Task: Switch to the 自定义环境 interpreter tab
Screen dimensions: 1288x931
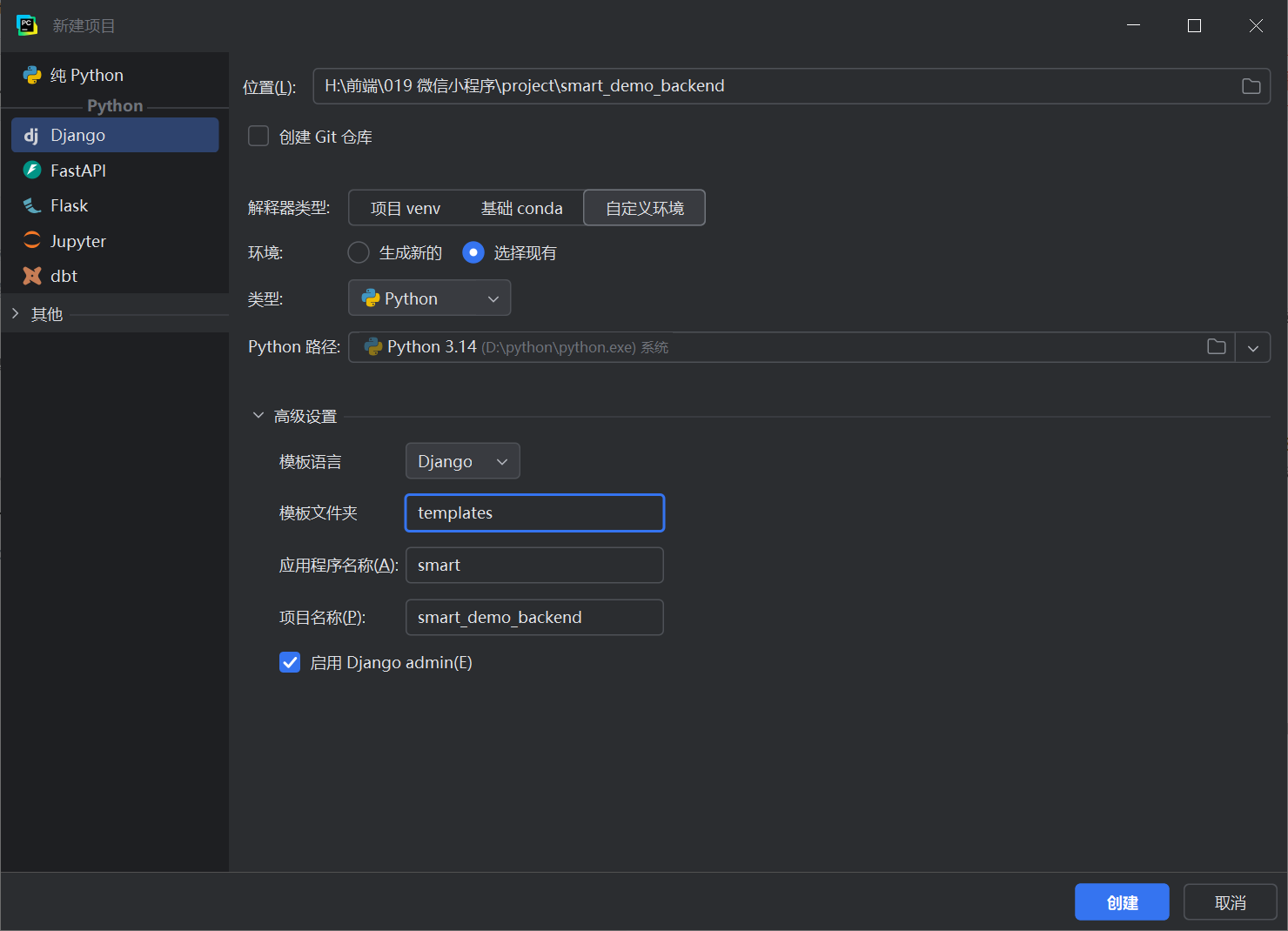Action: (x=644, y=208)
